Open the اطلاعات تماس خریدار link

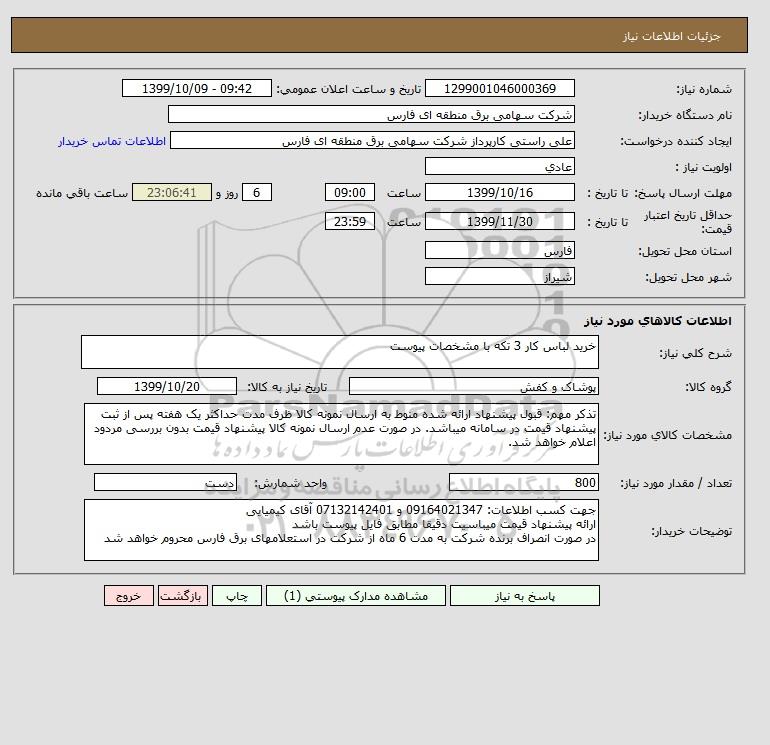click(111, 141)
